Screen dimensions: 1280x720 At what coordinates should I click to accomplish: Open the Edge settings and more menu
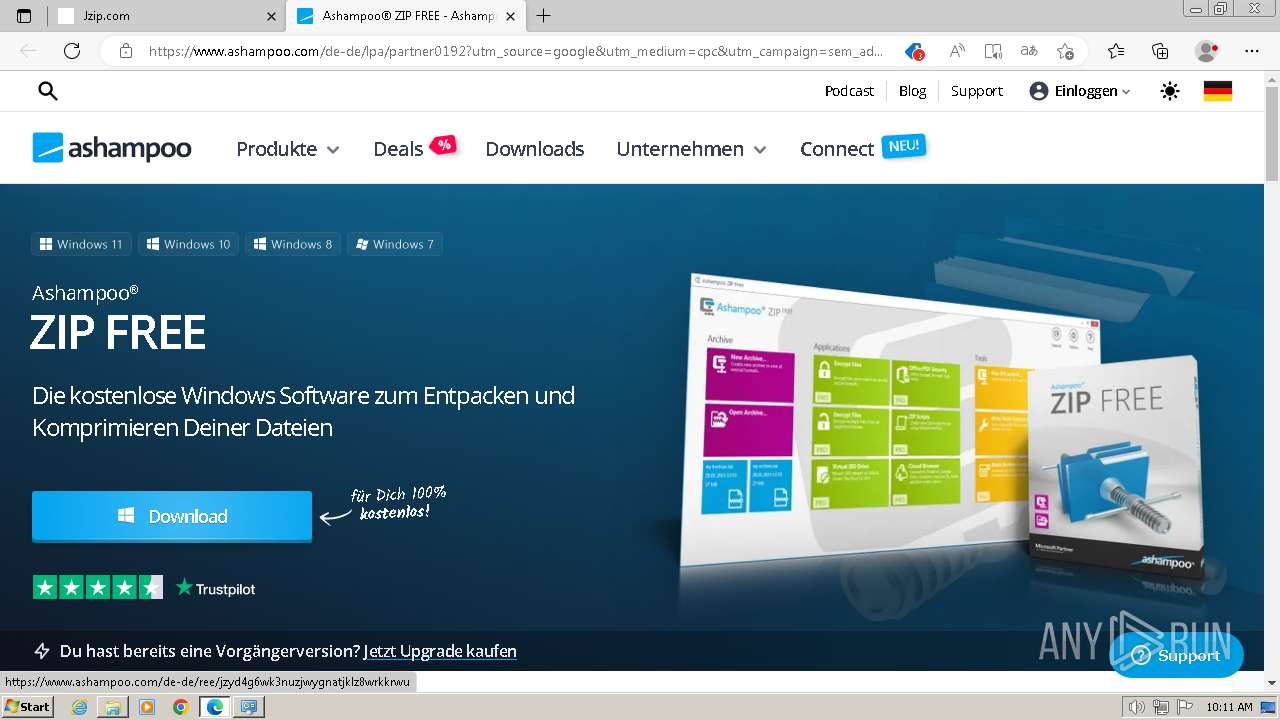click(1252, 51)
